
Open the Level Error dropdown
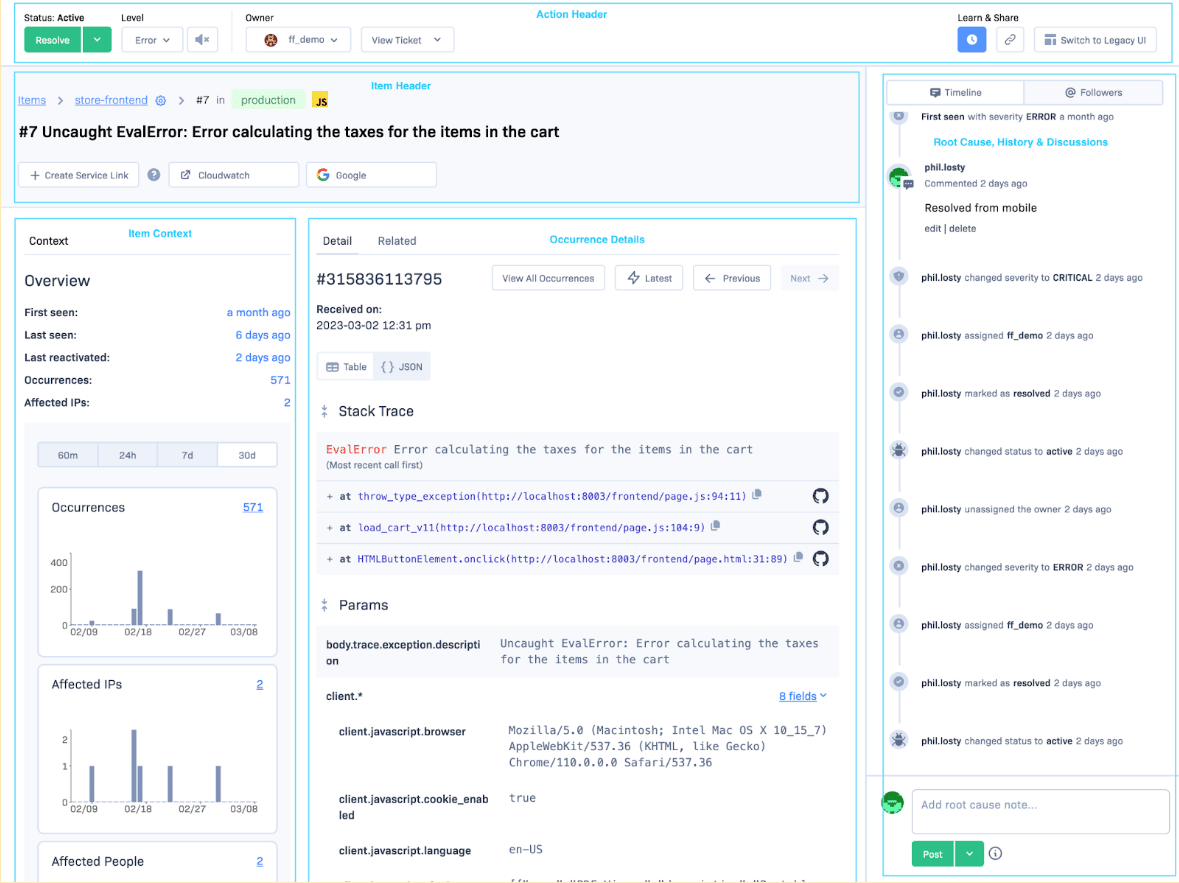point(152,40)
